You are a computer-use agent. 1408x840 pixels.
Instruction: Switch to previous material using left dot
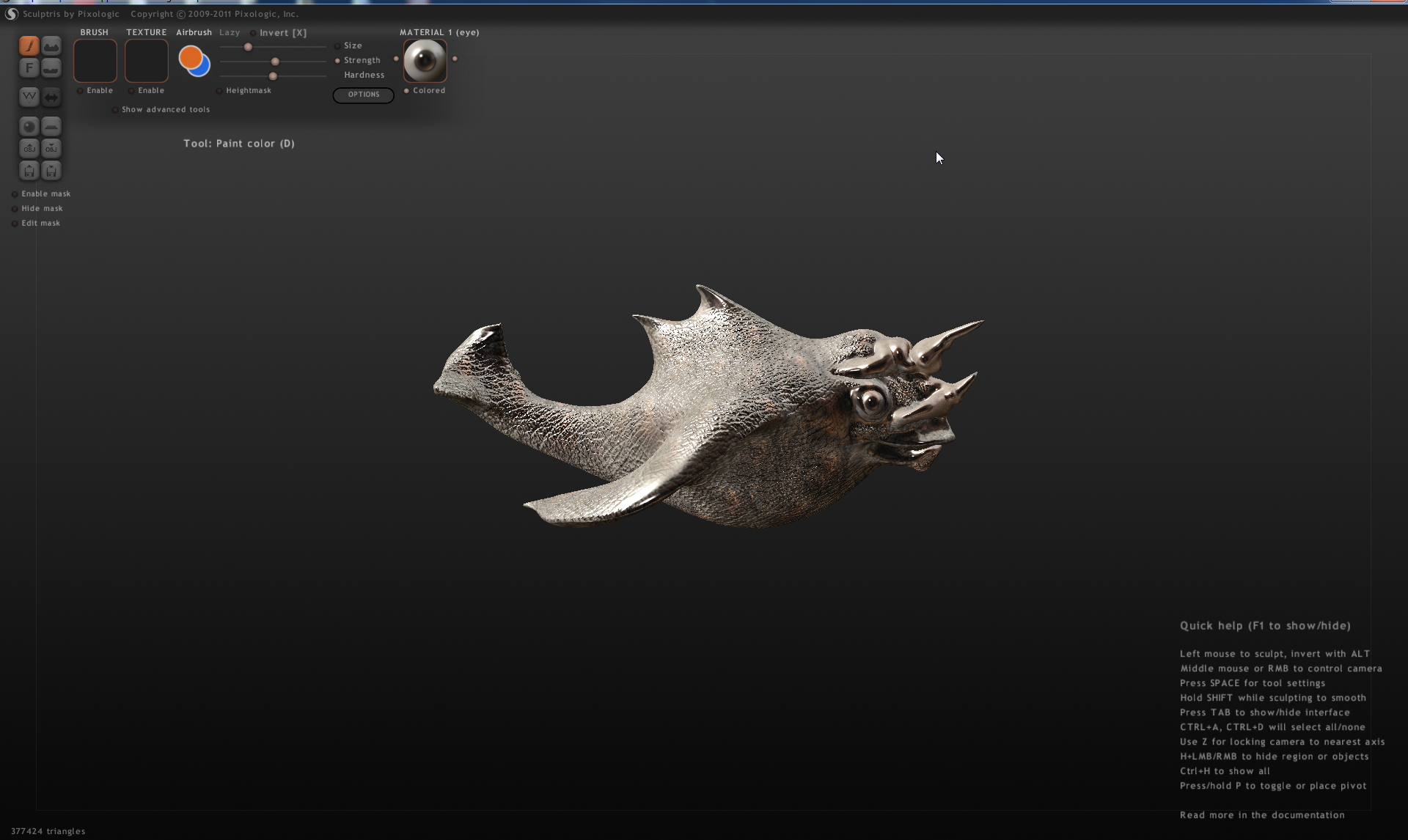click(396, 59)
